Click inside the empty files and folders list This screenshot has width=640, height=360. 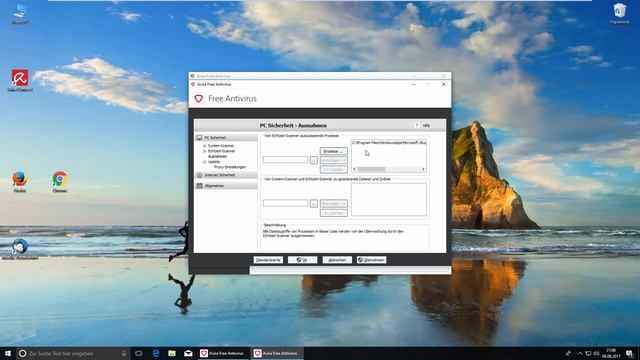pos(389,199)
